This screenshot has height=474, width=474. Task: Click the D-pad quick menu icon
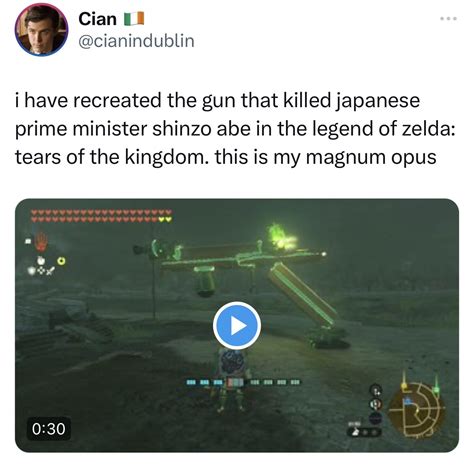tap(40, 271)
